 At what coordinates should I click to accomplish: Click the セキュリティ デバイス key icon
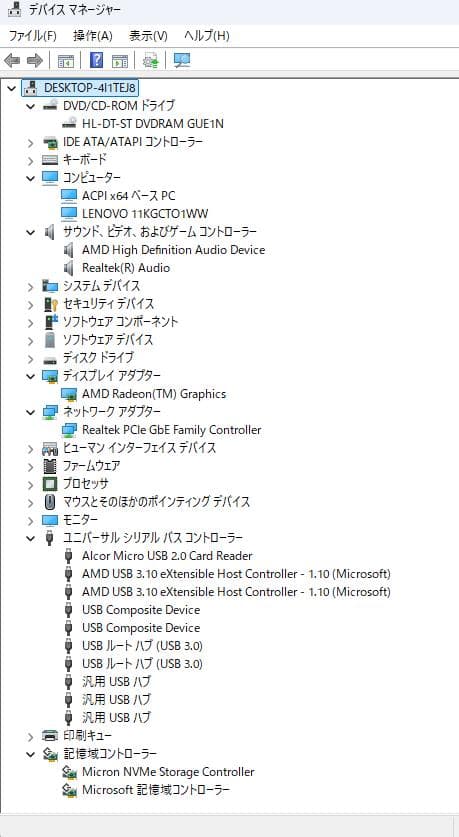pyautogui.click(x=50, y=304)
